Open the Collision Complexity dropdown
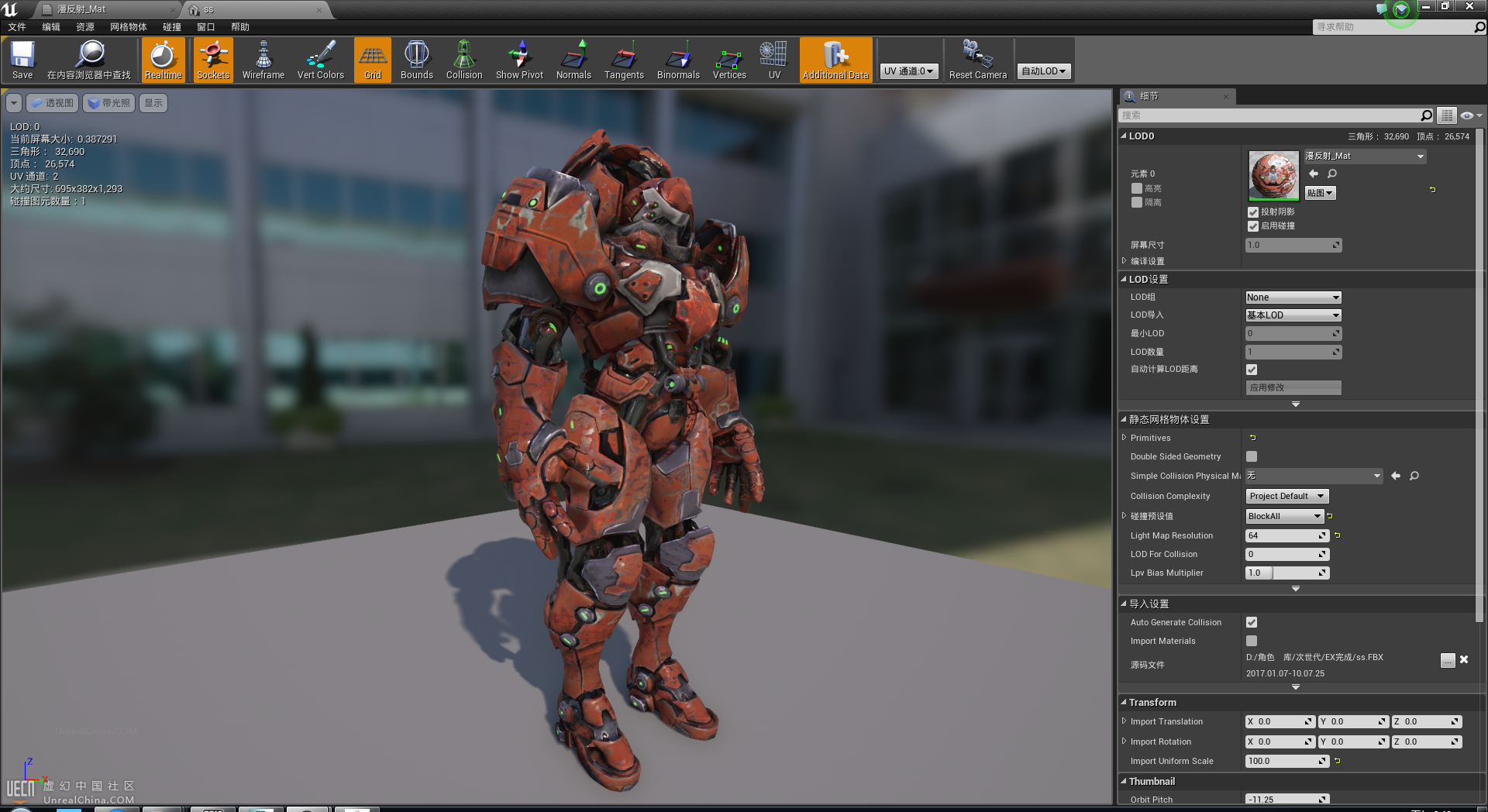Screen dimensions: 1488x812 pyautogui.click(x=1286, y=496)
